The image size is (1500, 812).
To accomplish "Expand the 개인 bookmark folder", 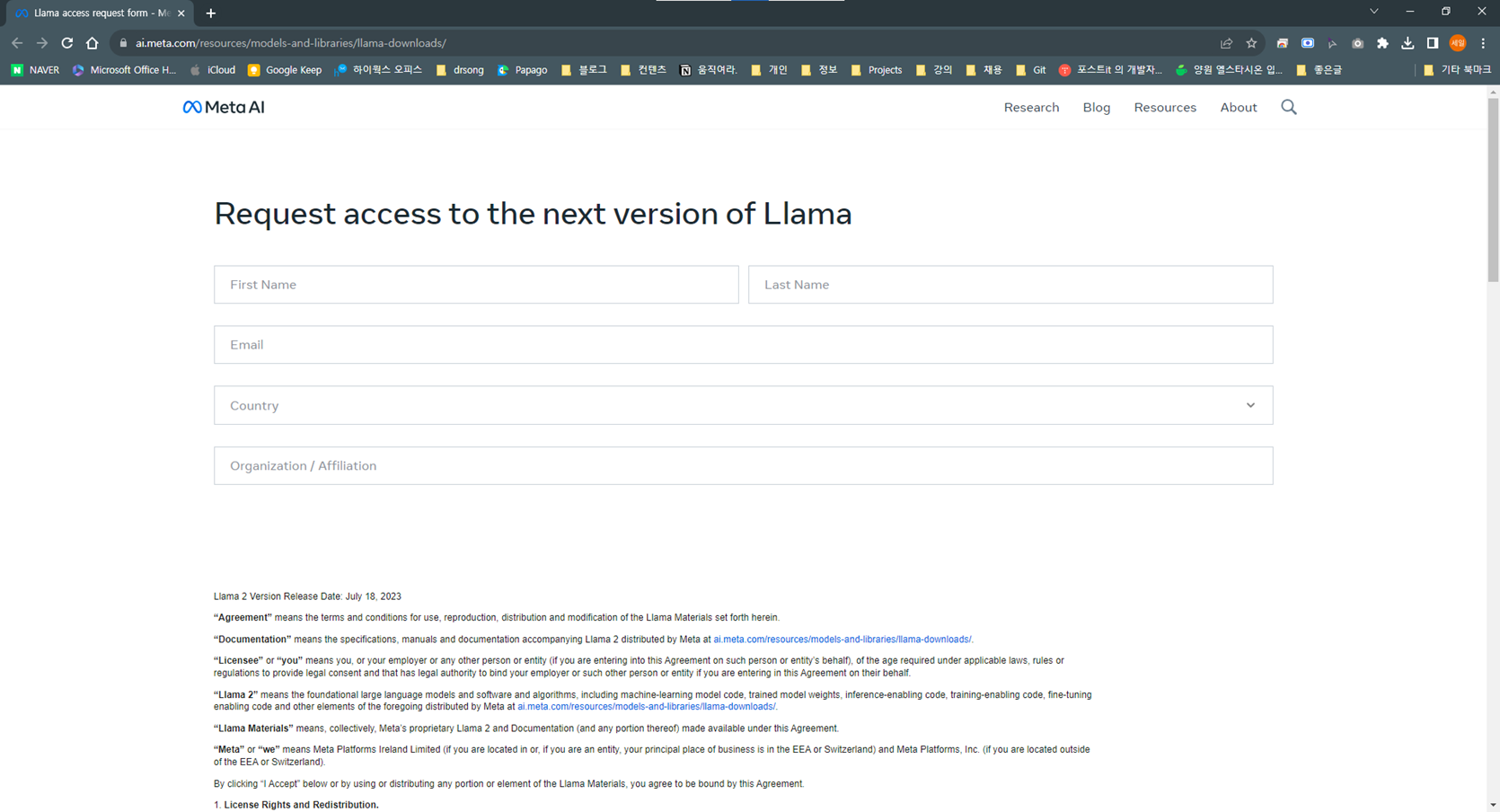I will click(x=769, y=70).
